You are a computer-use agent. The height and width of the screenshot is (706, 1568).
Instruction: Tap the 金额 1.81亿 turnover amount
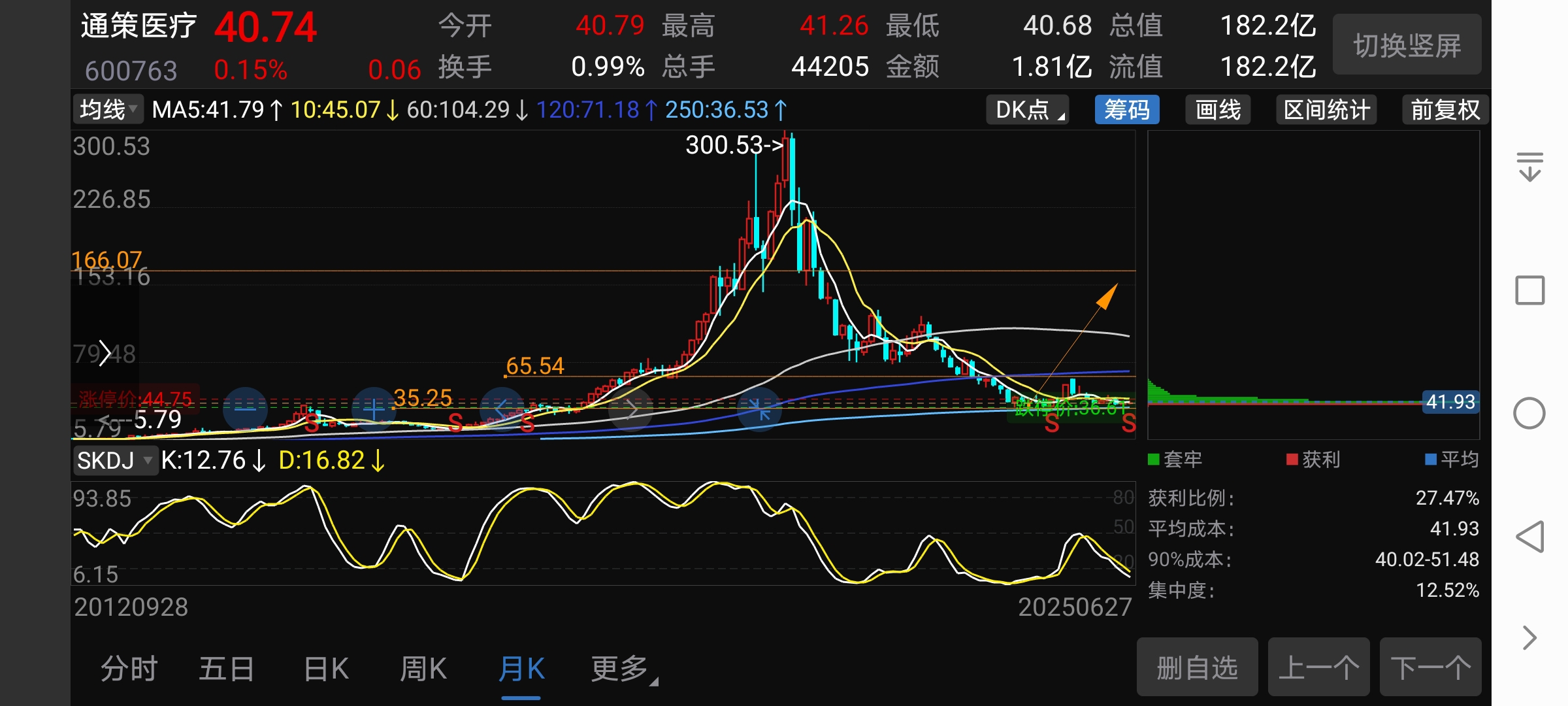click(x=1052, y=67)
